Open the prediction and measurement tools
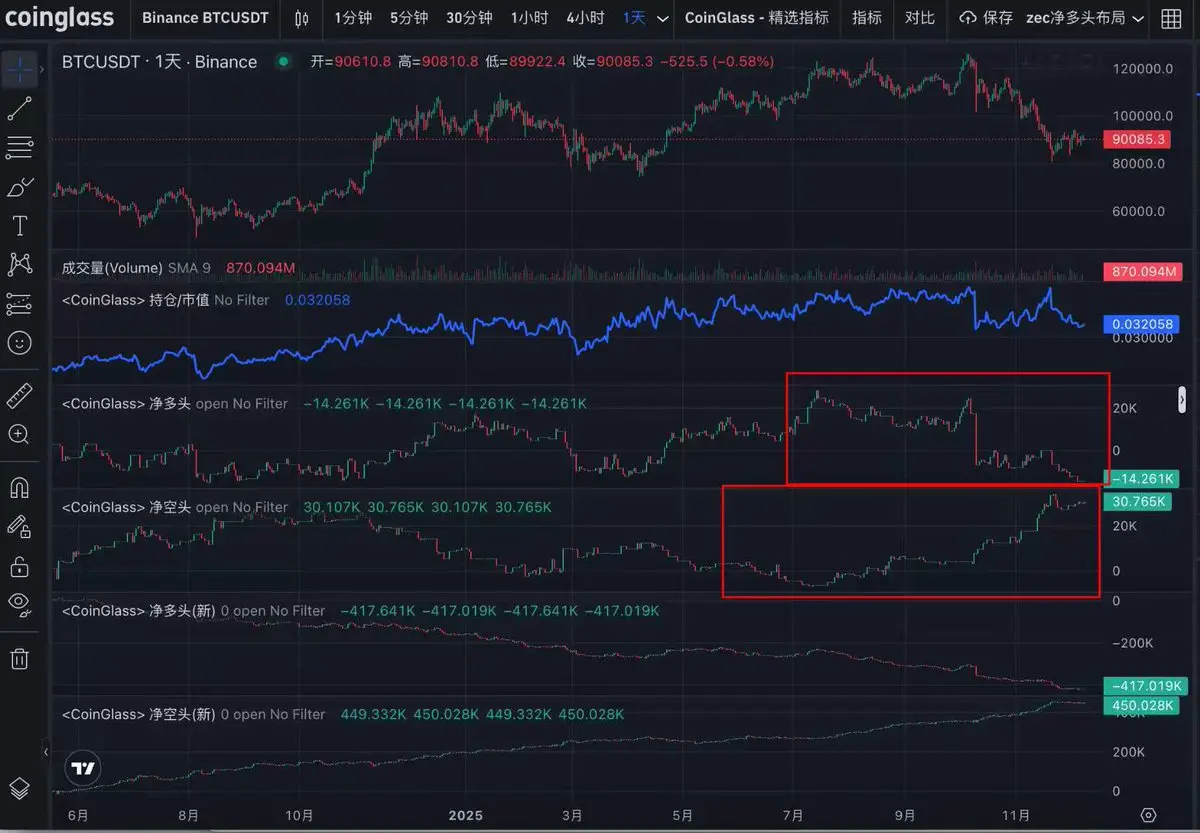The height and width of the screenshot is (833, 1200). pyautogui.click(x=19, y=304)
